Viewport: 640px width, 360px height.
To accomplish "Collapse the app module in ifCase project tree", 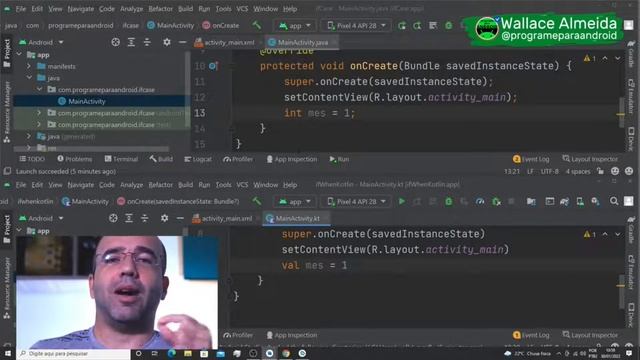I will pos(19,54).
